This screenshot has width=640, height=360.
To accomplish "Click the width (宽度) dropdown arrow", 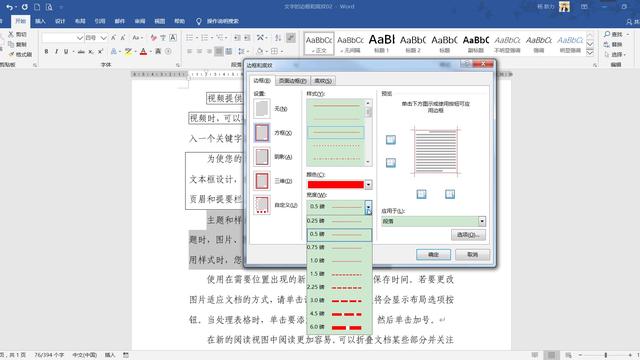I will tap(368, 207).
